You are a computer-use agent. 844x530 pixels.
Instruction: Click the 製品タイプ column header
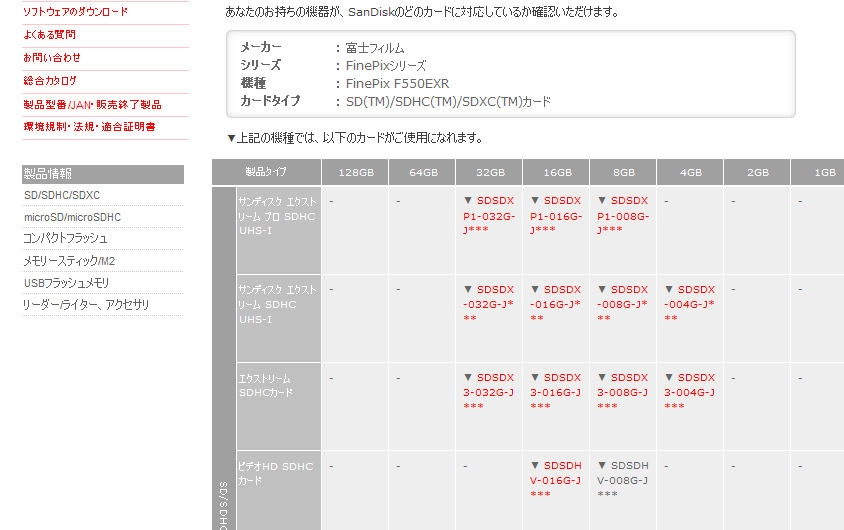(266, 172)
